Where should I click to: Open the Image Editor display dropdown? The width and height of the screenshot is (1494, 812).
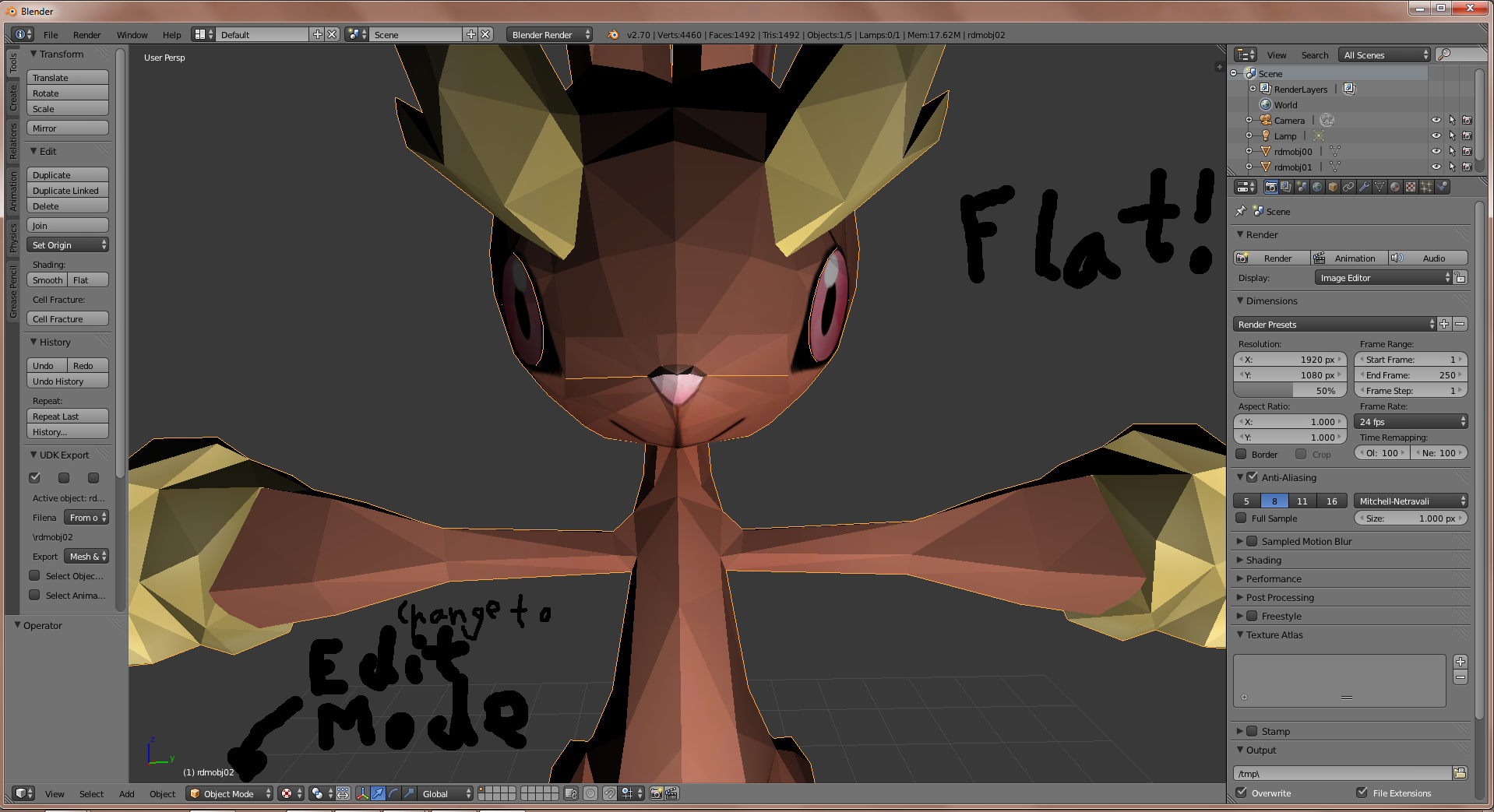[x=1383, y=277]
